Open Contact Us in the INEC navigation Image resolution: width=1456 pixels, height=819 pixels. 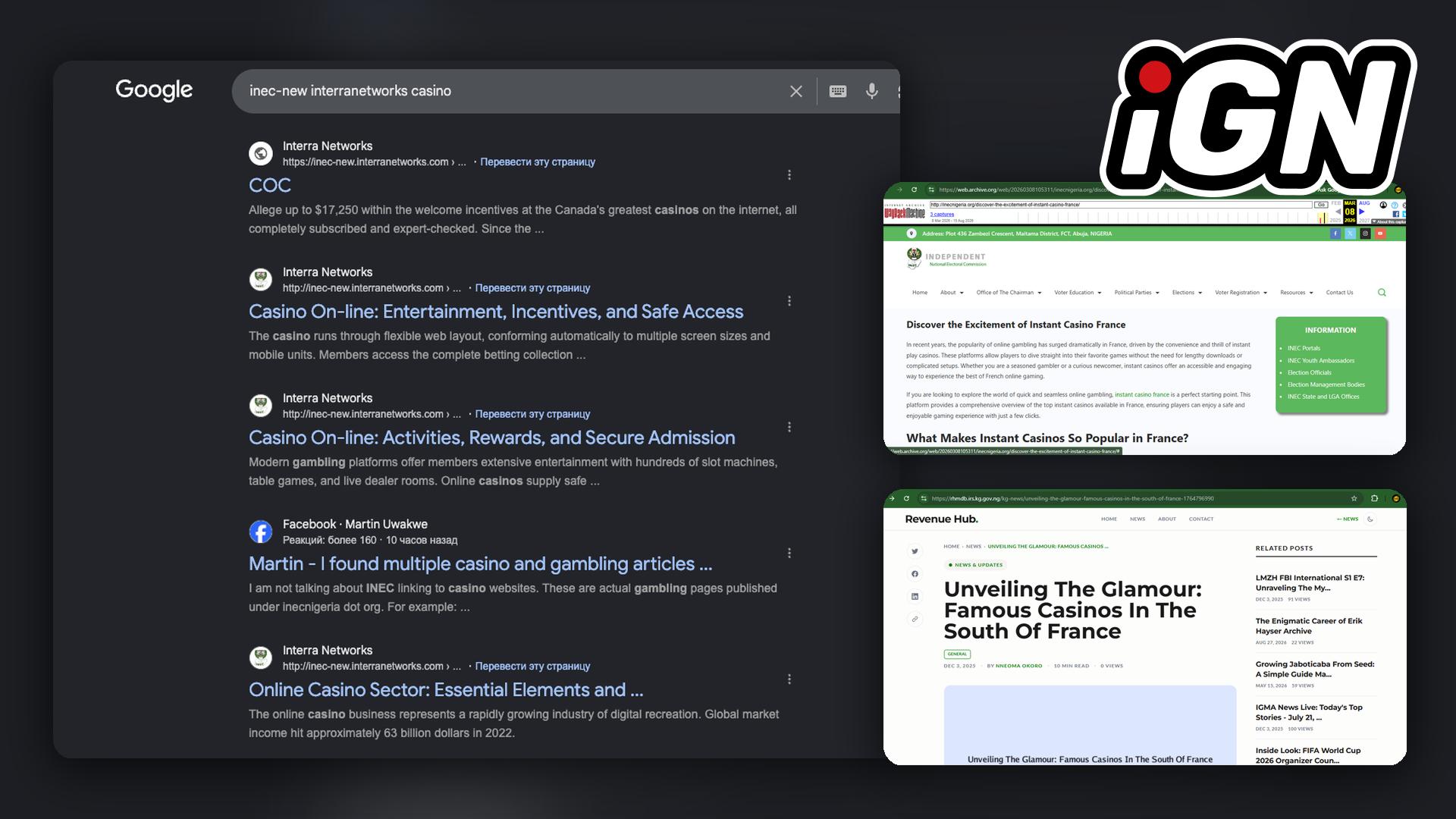pyautogui.click(x=1339, y=293)
